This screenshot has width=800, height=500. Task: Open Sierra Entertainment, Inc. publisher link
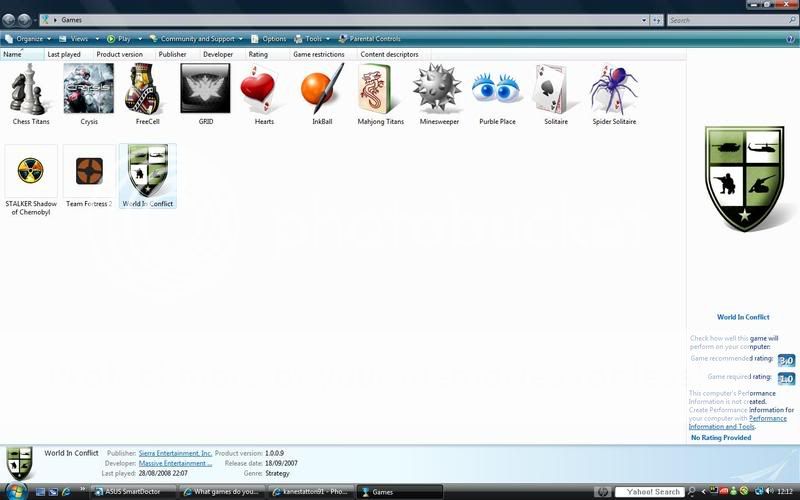(x=175, y=453)
